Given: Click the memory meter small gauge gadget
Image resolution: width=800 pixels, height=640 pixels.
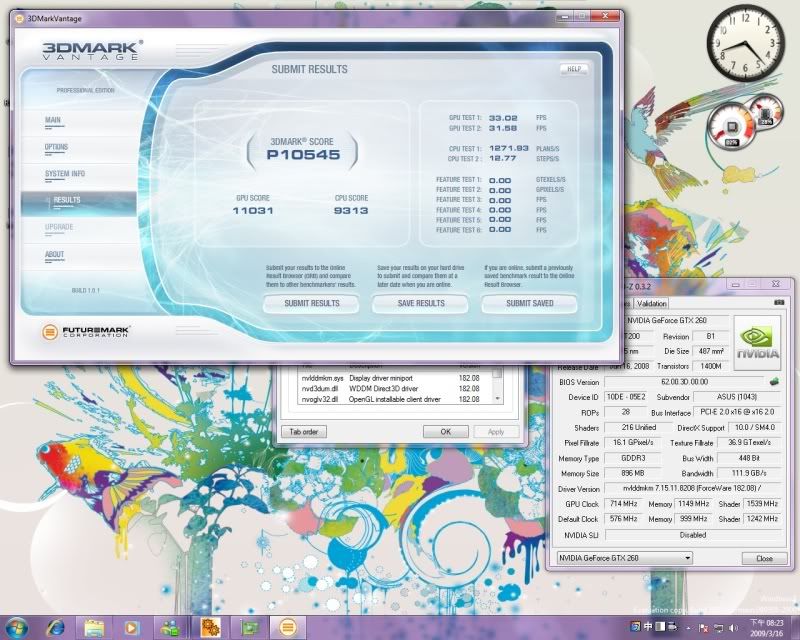Looking at the screenshot, I should (766, 111).
